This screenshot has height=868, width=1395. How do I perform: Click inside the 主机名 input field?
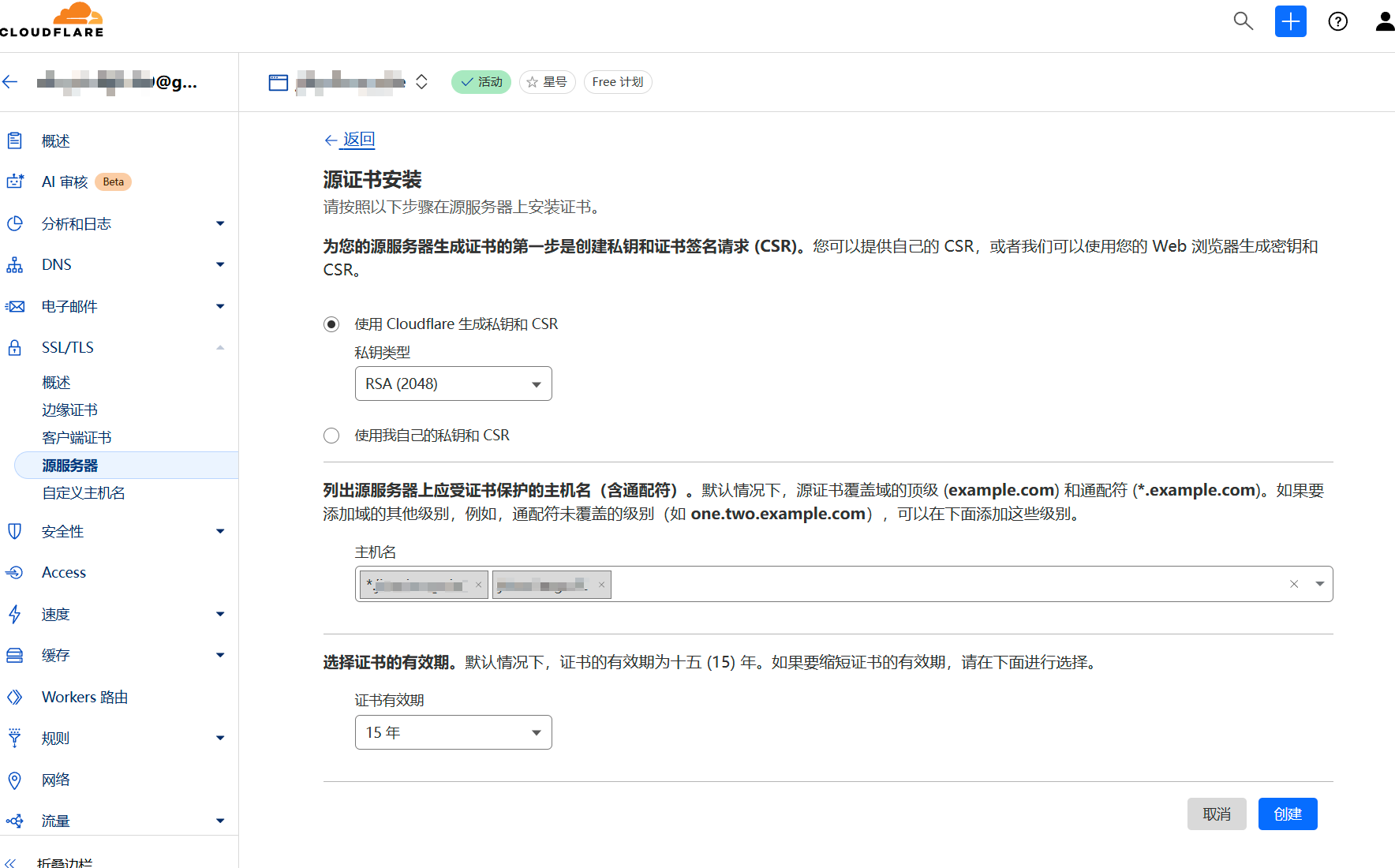[x=947, y=584]
